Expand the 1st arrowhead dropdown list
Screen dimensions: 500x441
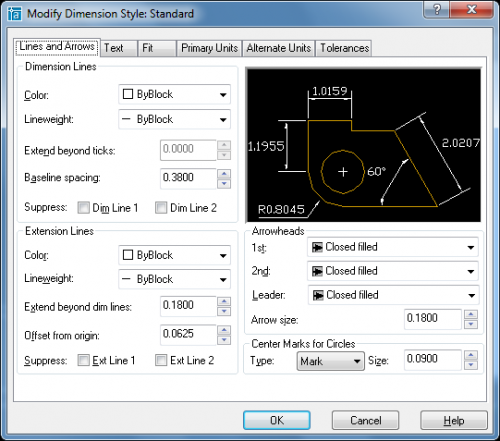pos(393,247)
